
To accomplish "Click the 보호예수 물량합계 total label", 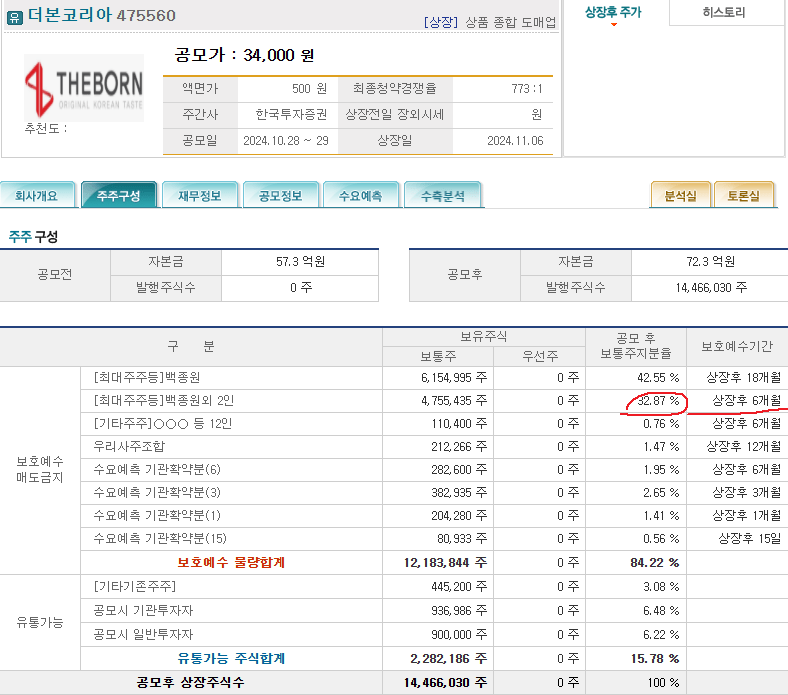I will (x=231, y=562).
